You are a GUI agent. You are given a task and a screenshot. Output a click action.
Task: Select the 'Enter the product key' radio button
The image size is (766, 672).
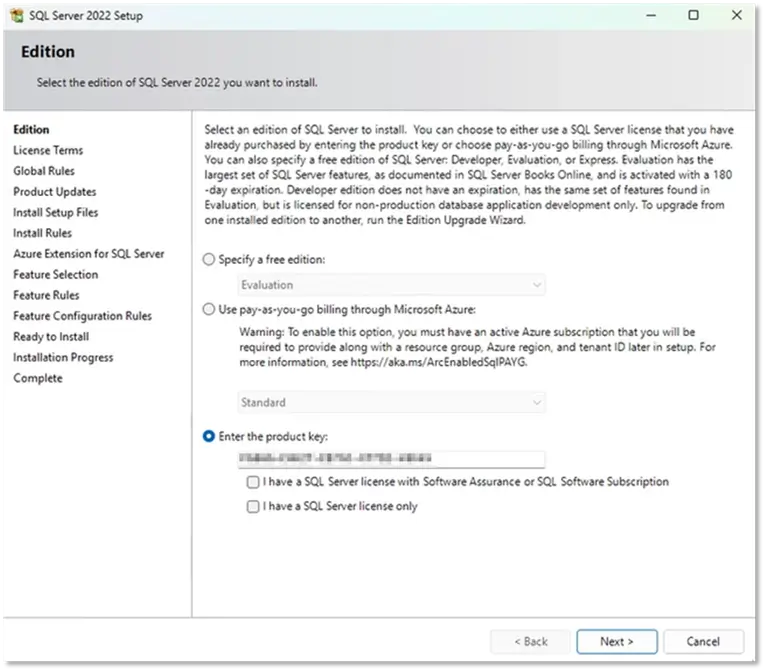[x=209, y=436]
